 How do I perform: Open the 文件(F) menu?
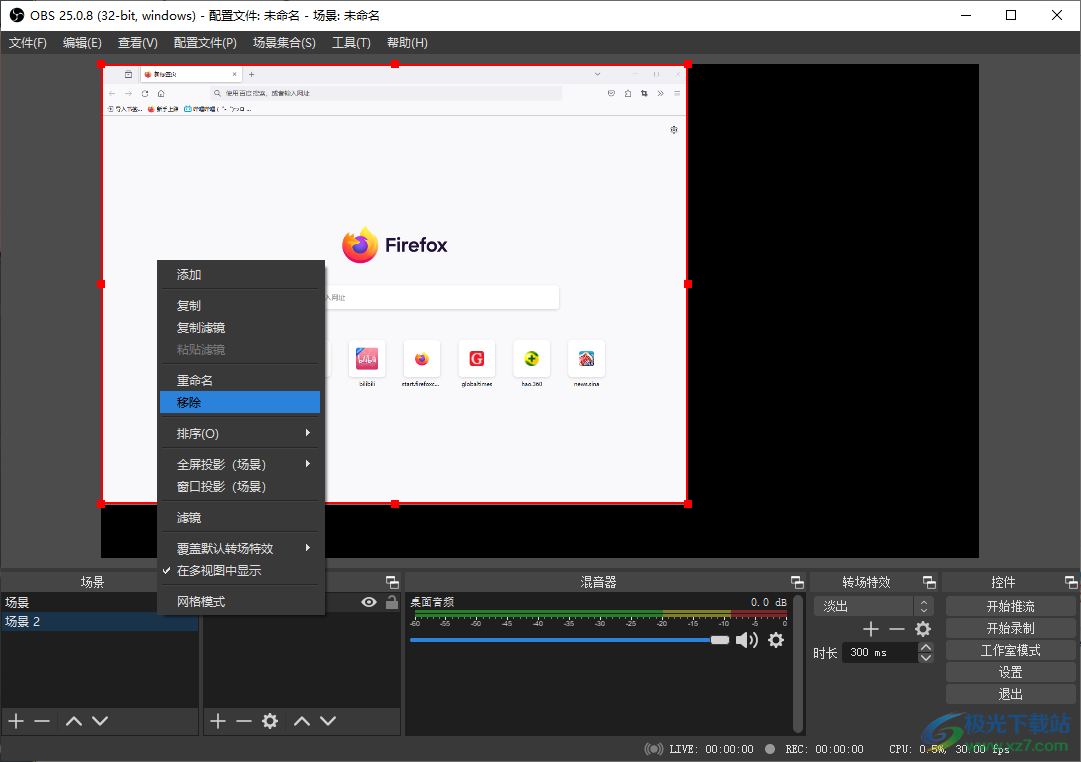pyautogui.click(x=28, y=43)
